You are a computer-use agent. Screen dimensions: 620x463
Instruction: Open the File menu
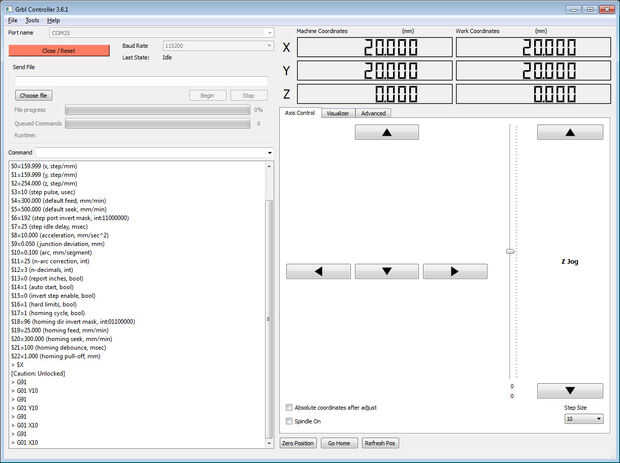pos(13,21)
